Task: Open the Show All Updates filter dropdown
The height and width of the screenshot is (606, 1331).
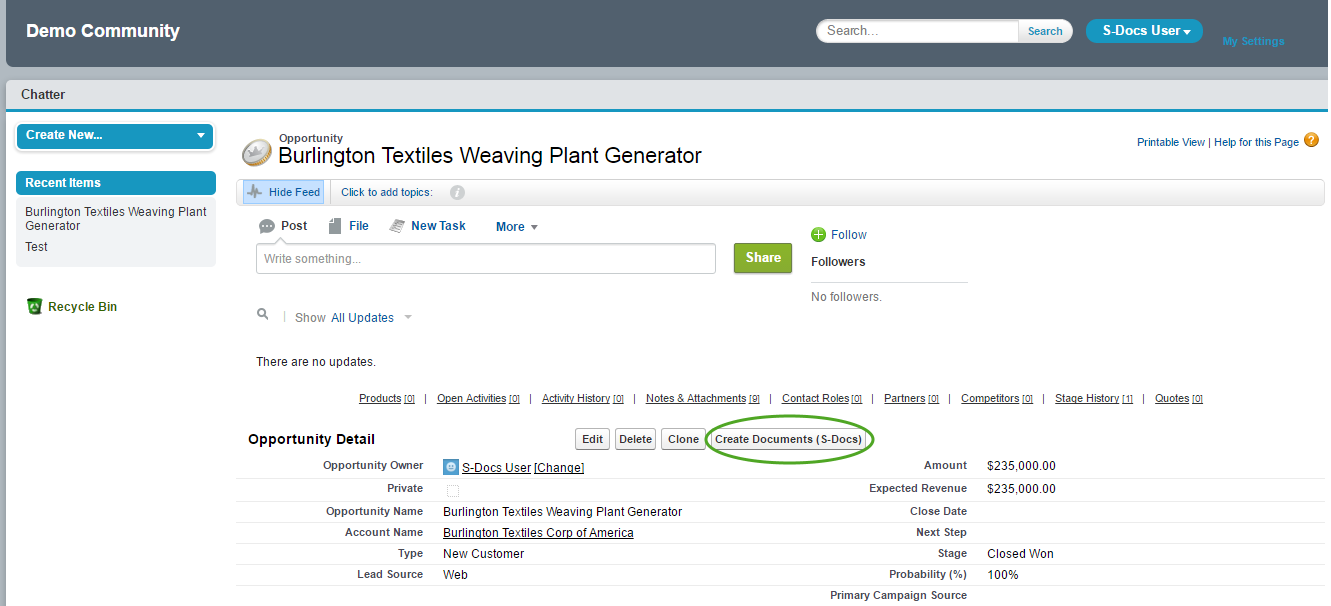Action: [371, 318]
